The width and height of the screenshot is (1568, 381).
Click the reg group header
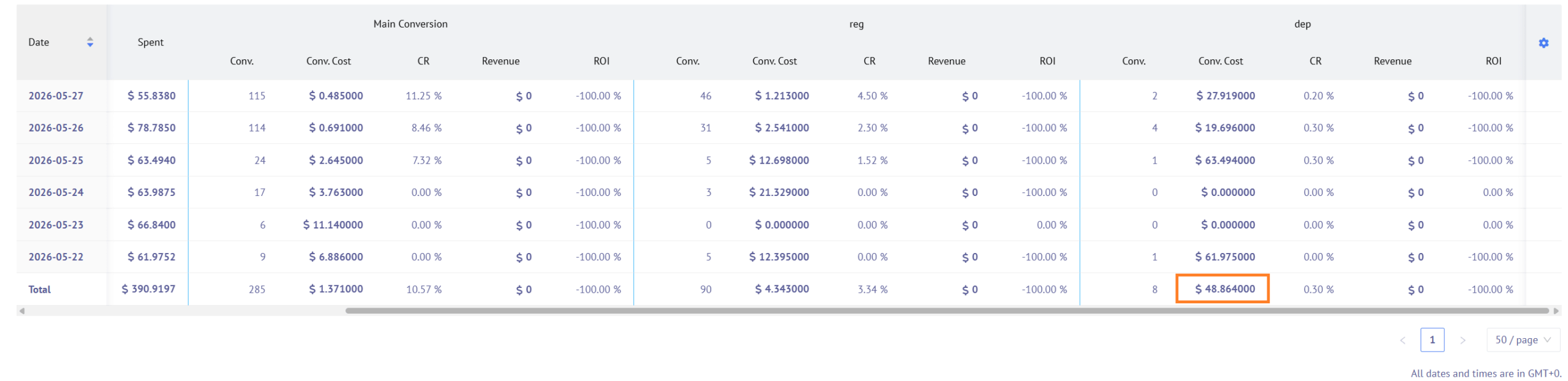coord(856,24)
